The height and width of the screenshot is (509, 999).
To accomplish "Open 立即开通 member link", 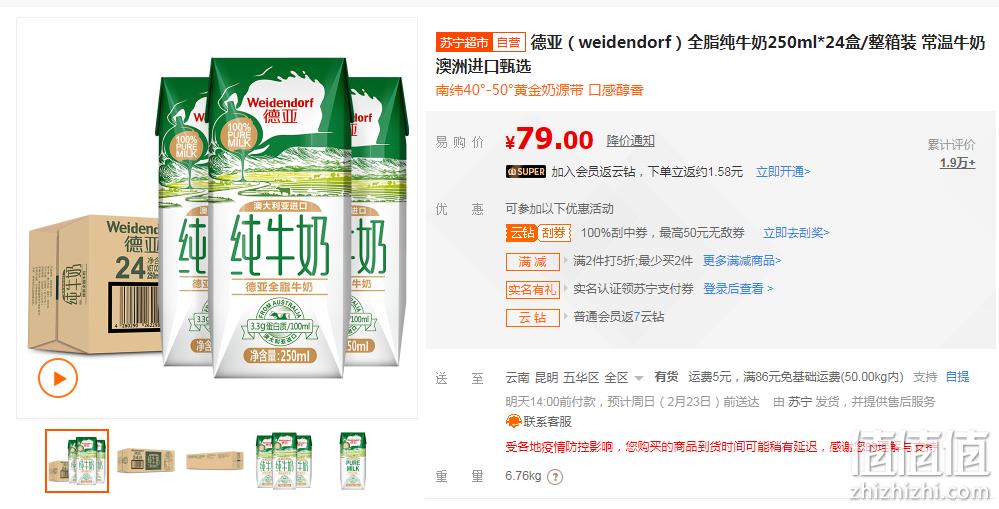I will (783, 171).
